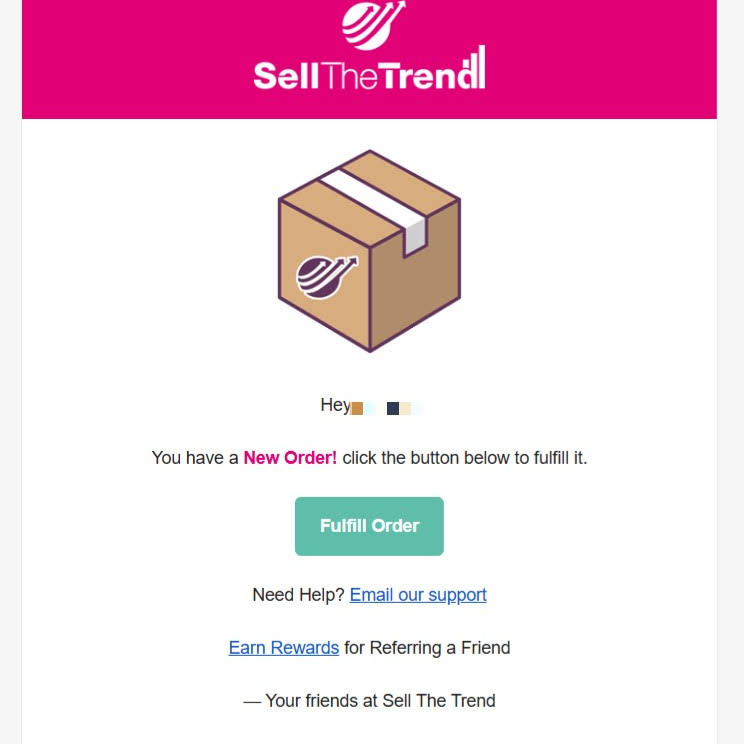
Task: Click the globe arrow logo in header
Action: pyautogui.click(x=374, y=25)
